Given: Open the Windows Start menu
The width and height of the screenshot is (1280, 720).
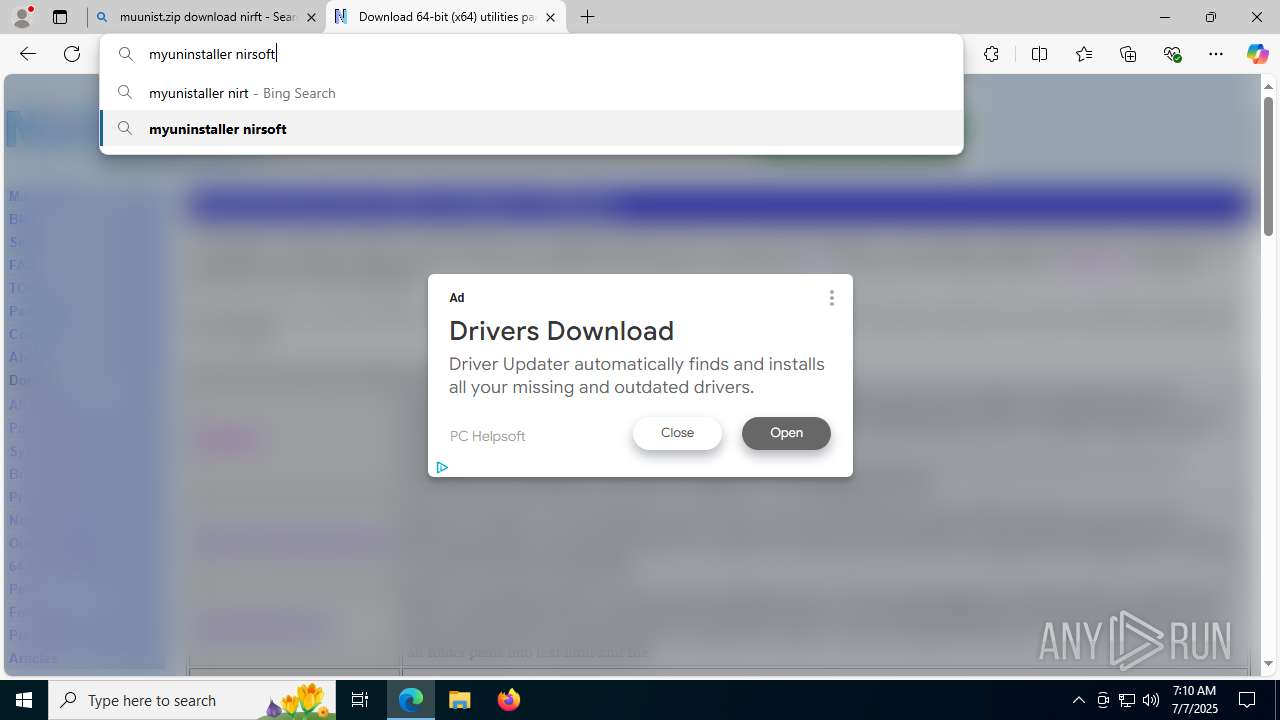Looking at the screenshot, I should point(24,700).
